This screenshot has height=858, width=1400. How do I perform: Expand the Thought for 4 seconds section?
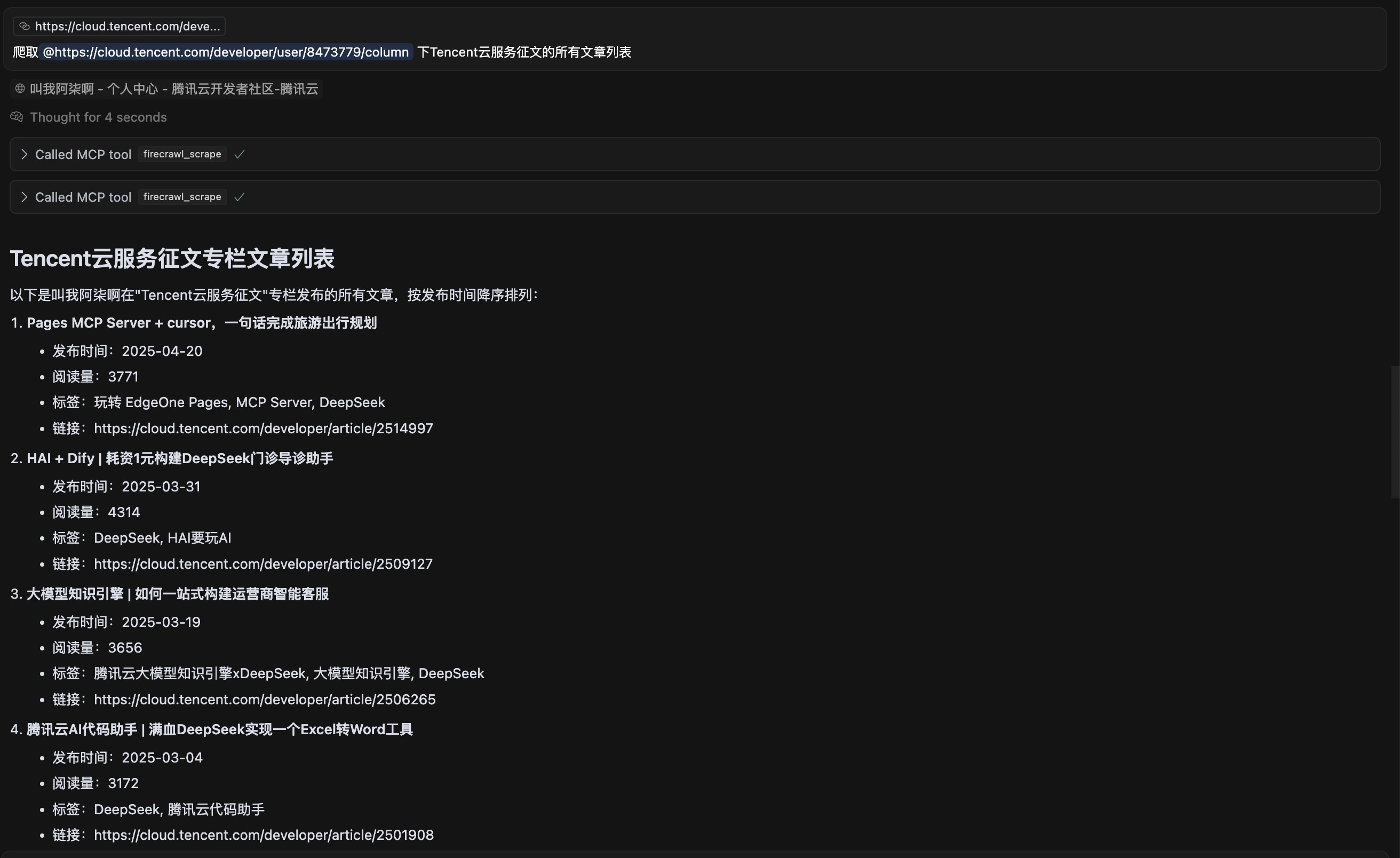[98, 117]
